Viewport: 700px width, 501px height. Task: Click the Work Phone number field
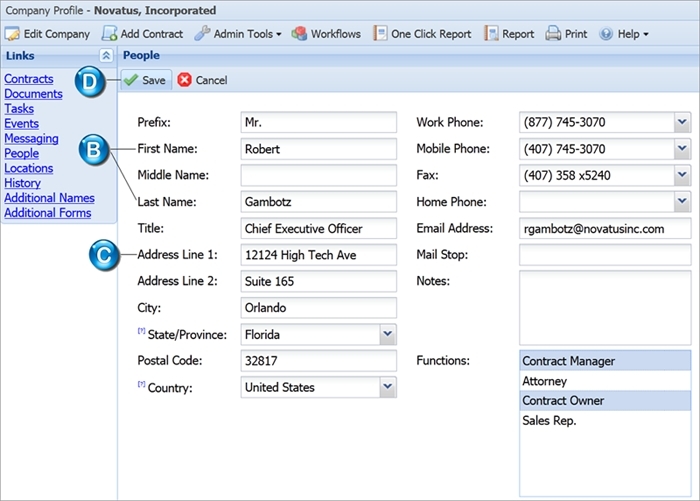(596, 122)
